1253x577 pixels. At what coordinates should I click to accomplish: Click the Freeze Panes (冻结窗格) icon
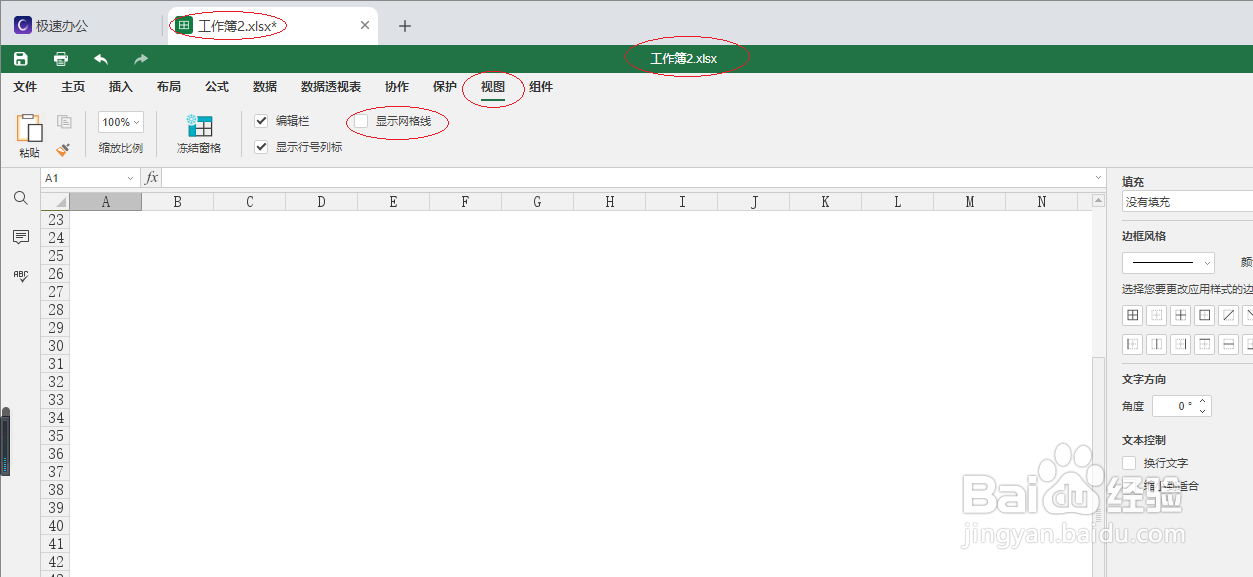pyautogui.click(x=200, y=126)
